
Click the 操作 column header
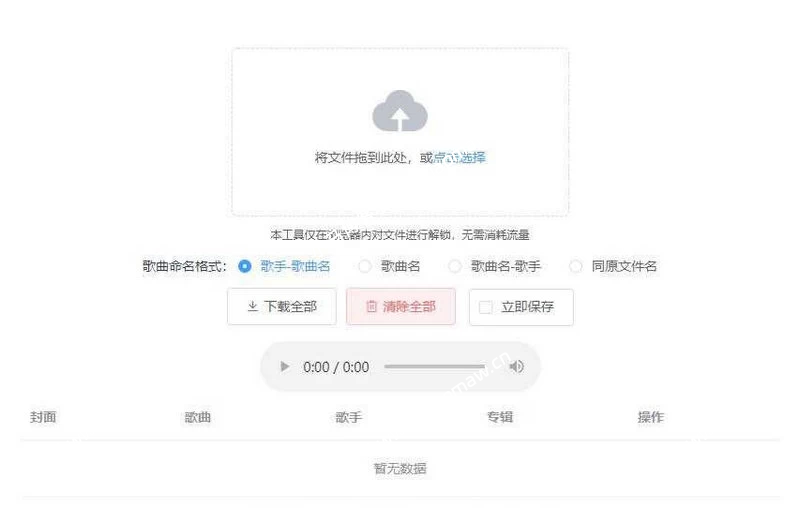pyautogui.click(x=651, y=417)
